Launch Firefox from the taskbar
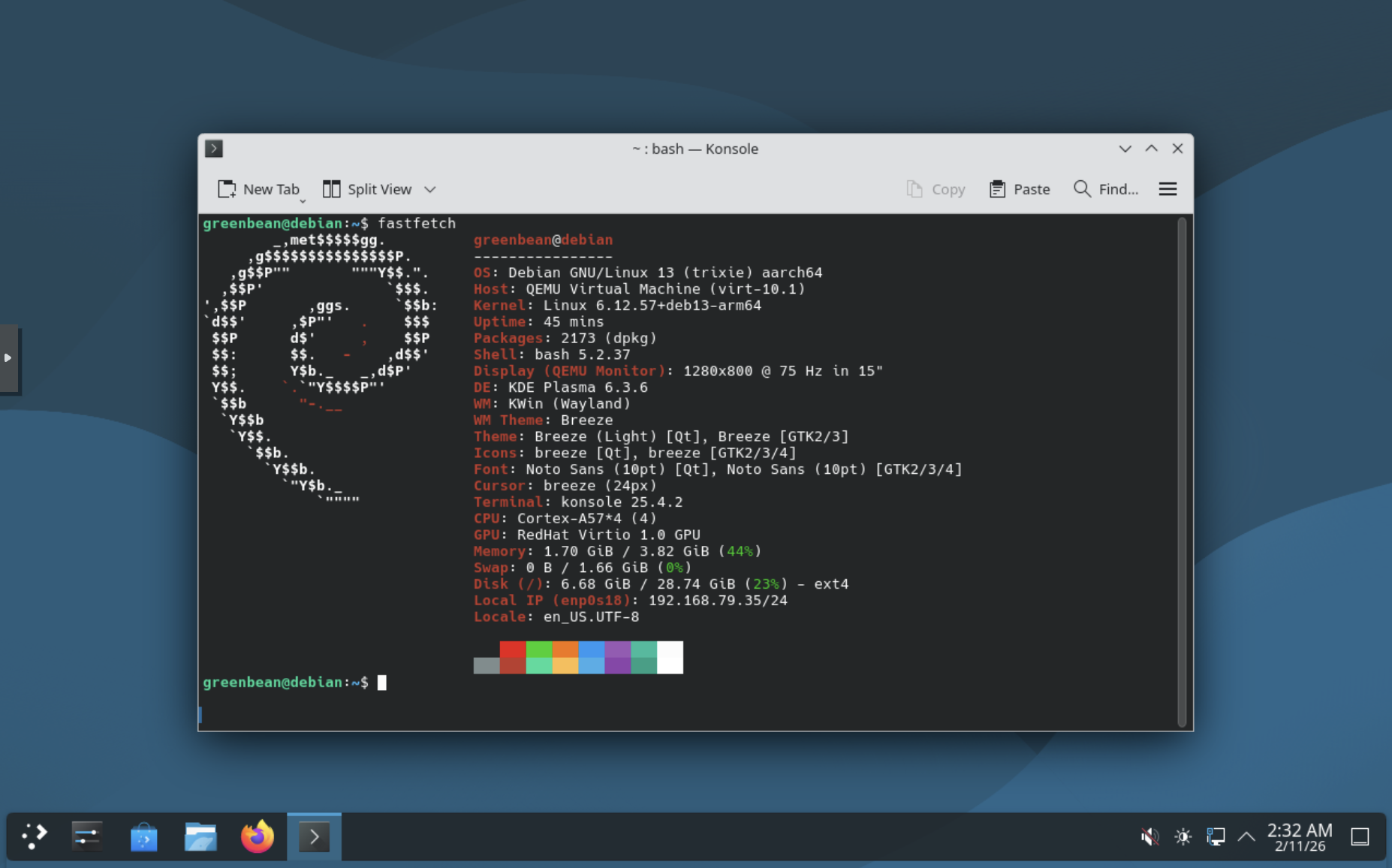Image resolution: width=1392 pixels, height=868 pixels. pos(258,836)
